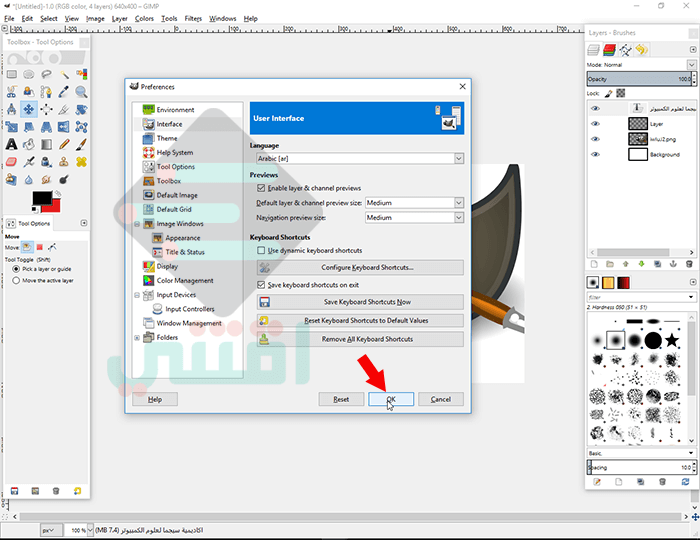Lower layer with green down arrow

point(642,264)
